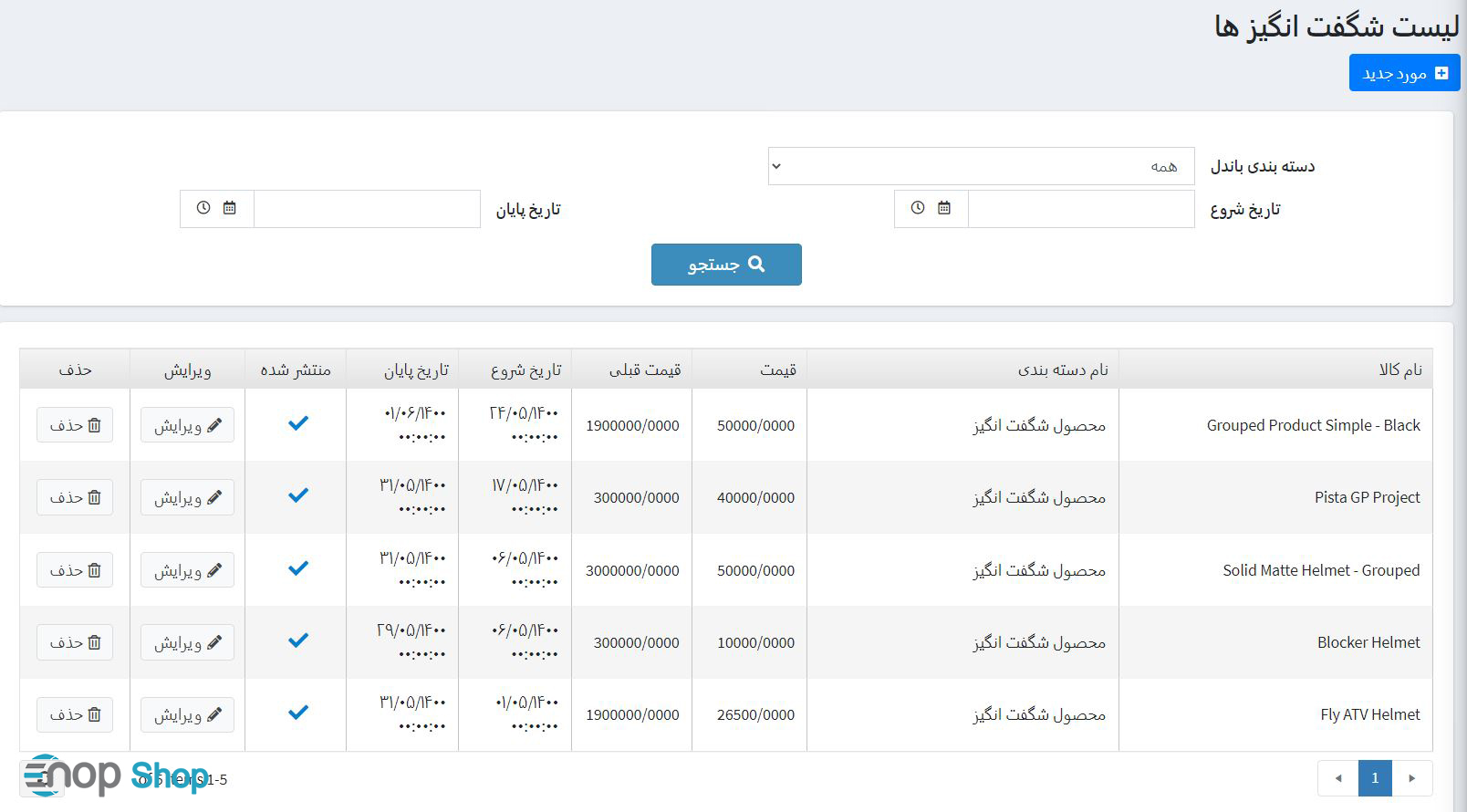Click the قیمت column header
The height and width of the screenshot is (812, 1467).
pos(749,370)
